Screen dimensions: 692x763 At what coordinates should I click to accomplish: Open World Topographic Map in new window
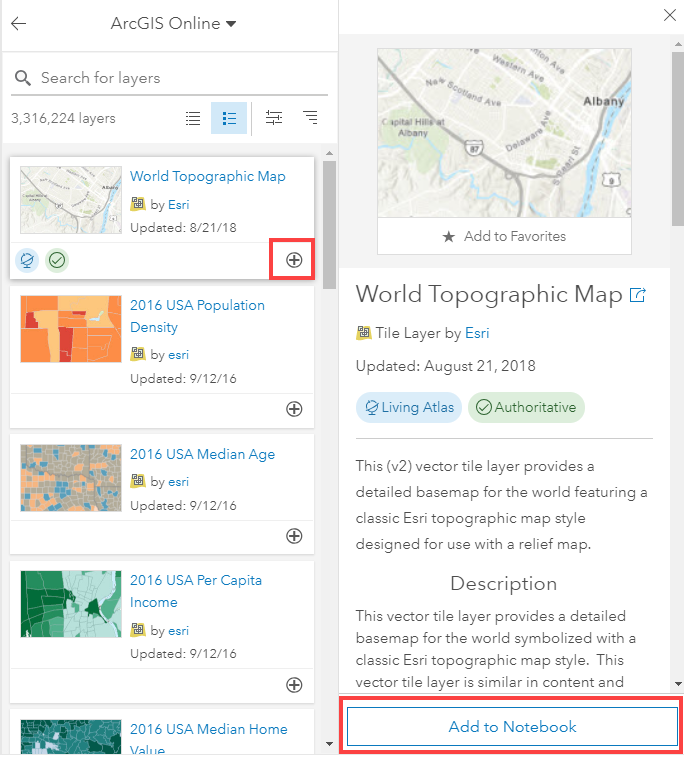pyautogui.click(x=637, y=295)
